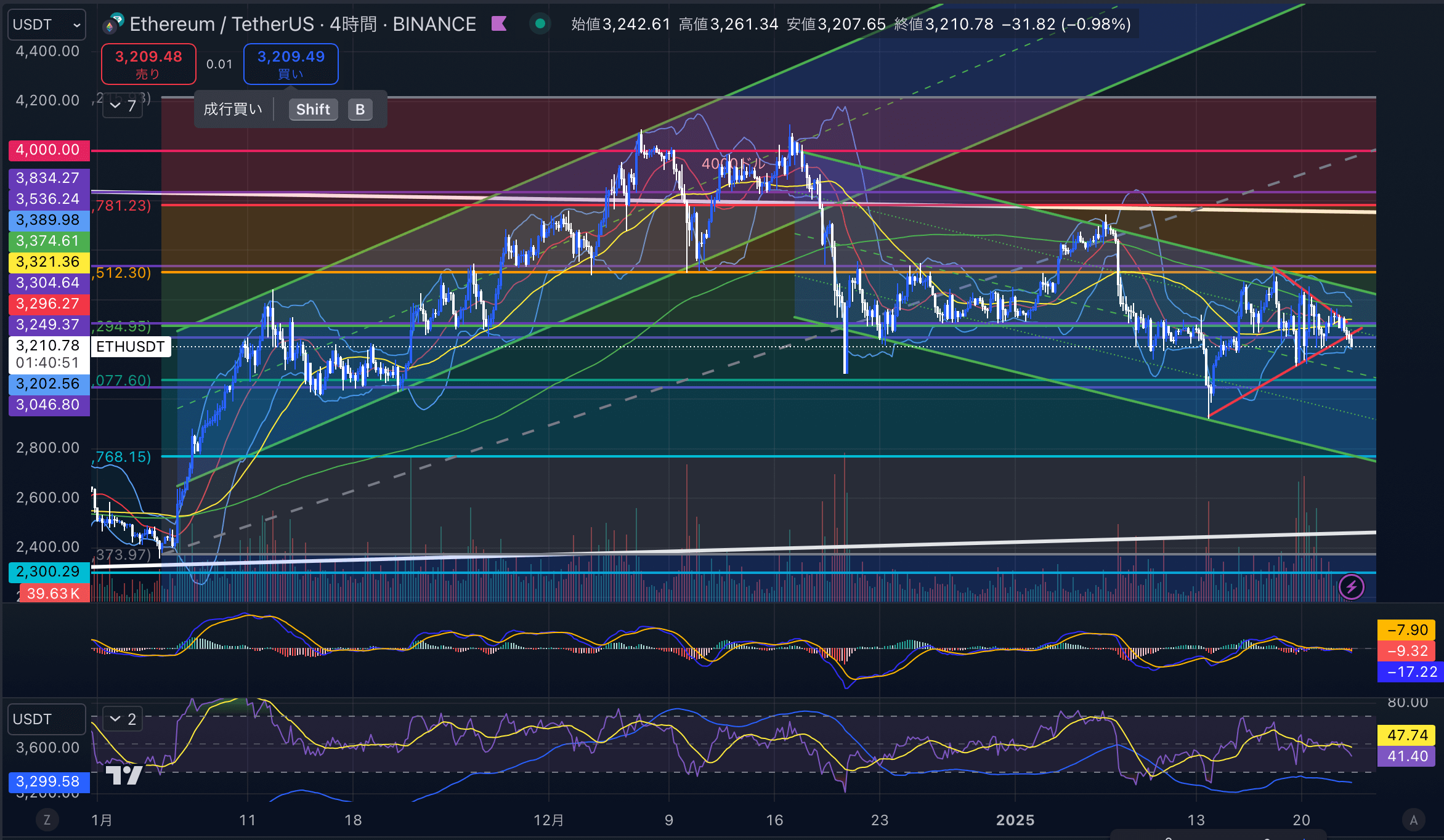The image size is (1444, 840).
Task: Click the 1月 date on time axis
Action: [102, 820]
